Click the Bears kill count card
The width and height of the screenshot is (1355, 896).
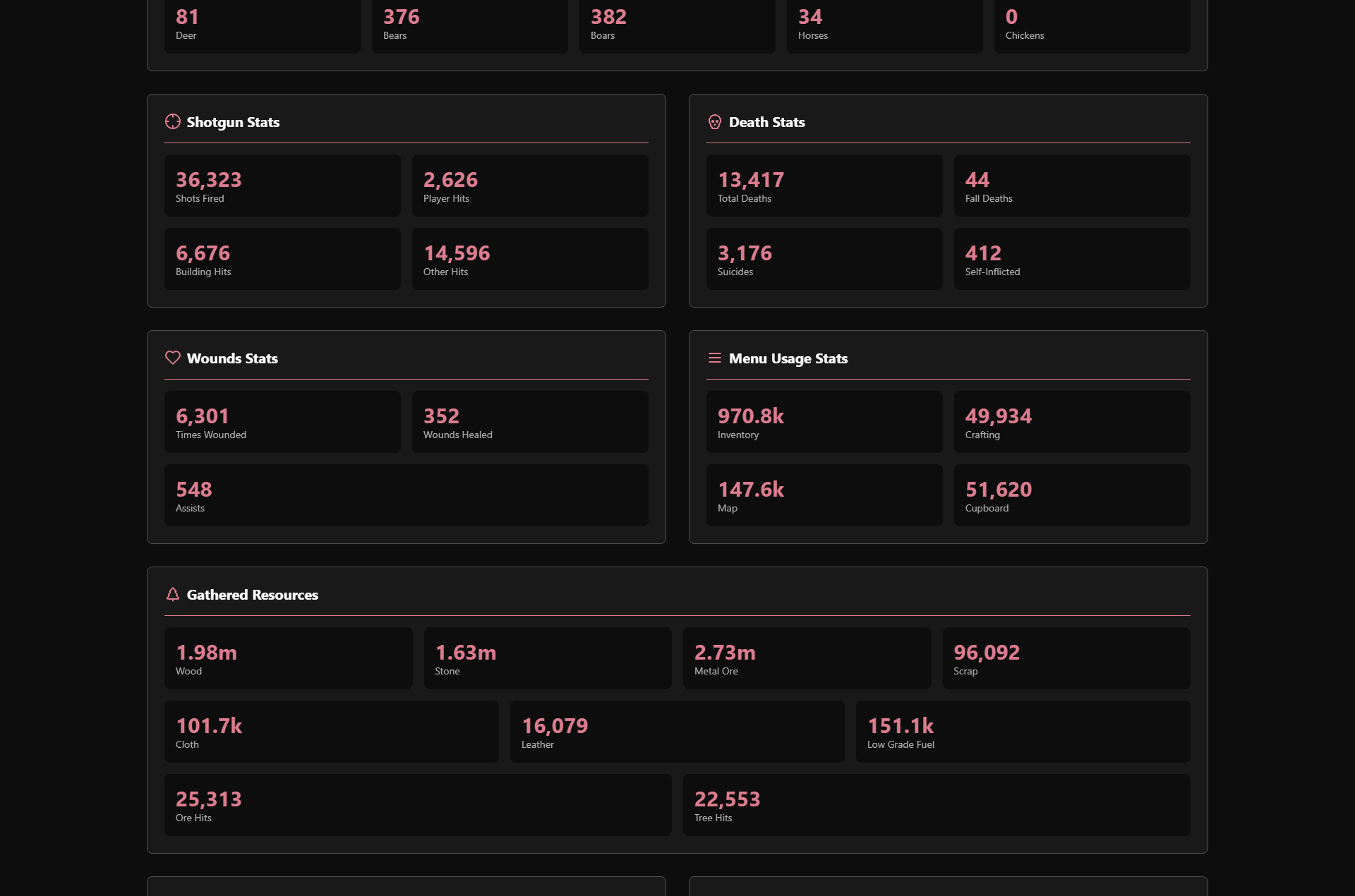point(469,26)
